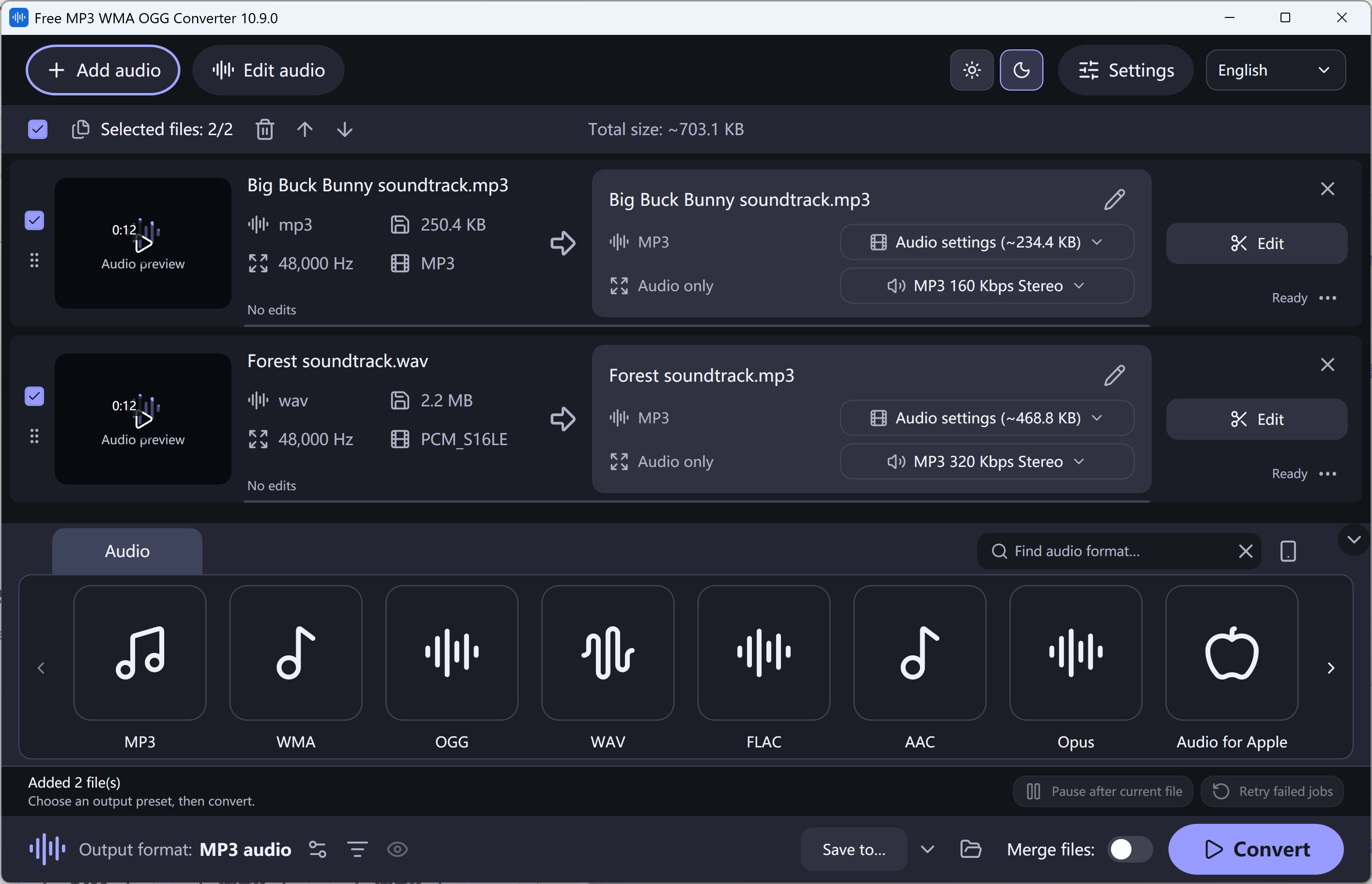
Task: Select the Audio tab
Action: 127,551
